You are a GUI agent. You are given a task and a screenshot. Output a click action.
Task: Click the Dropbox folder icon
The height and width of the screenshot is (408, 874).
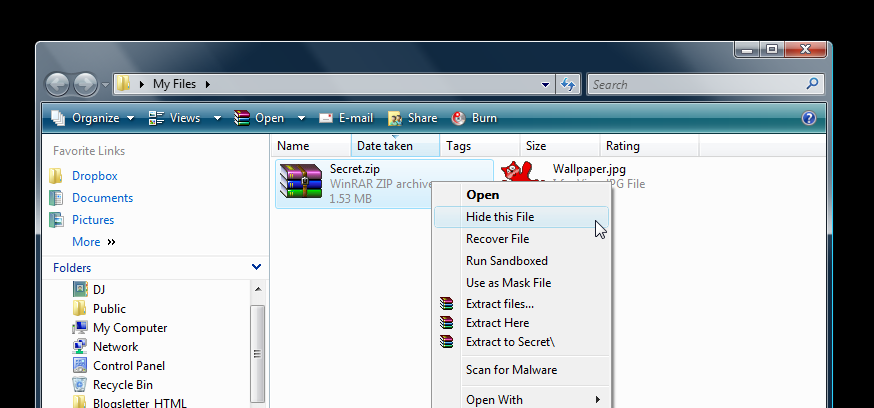[56, 176]
